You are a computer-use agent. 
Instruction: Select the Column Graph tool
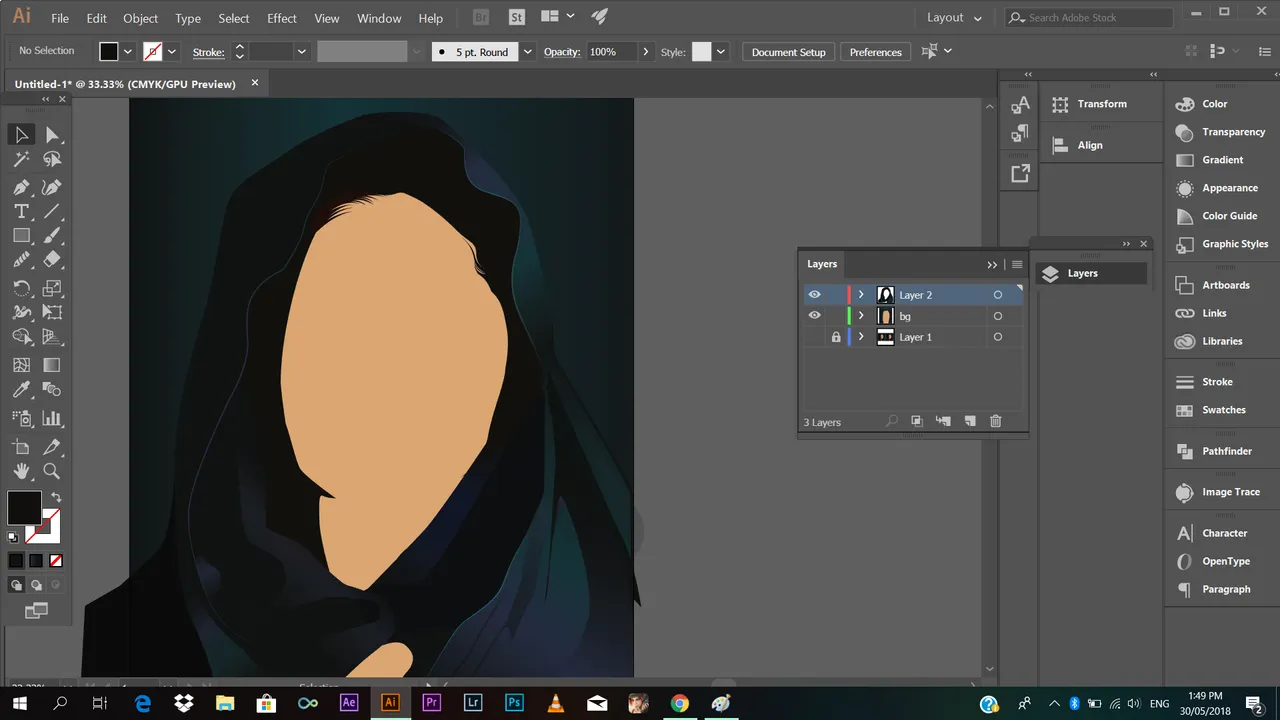click(52, 419)
